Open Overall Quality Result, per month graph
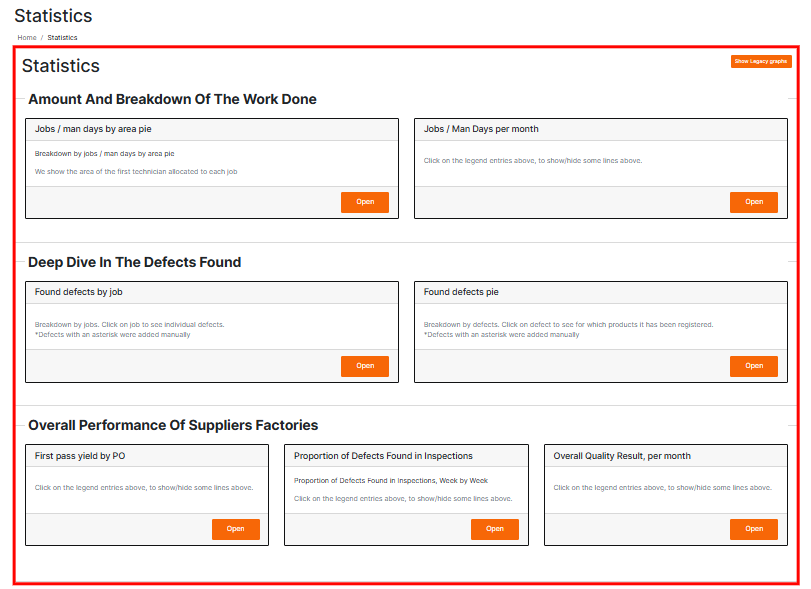 753,529
